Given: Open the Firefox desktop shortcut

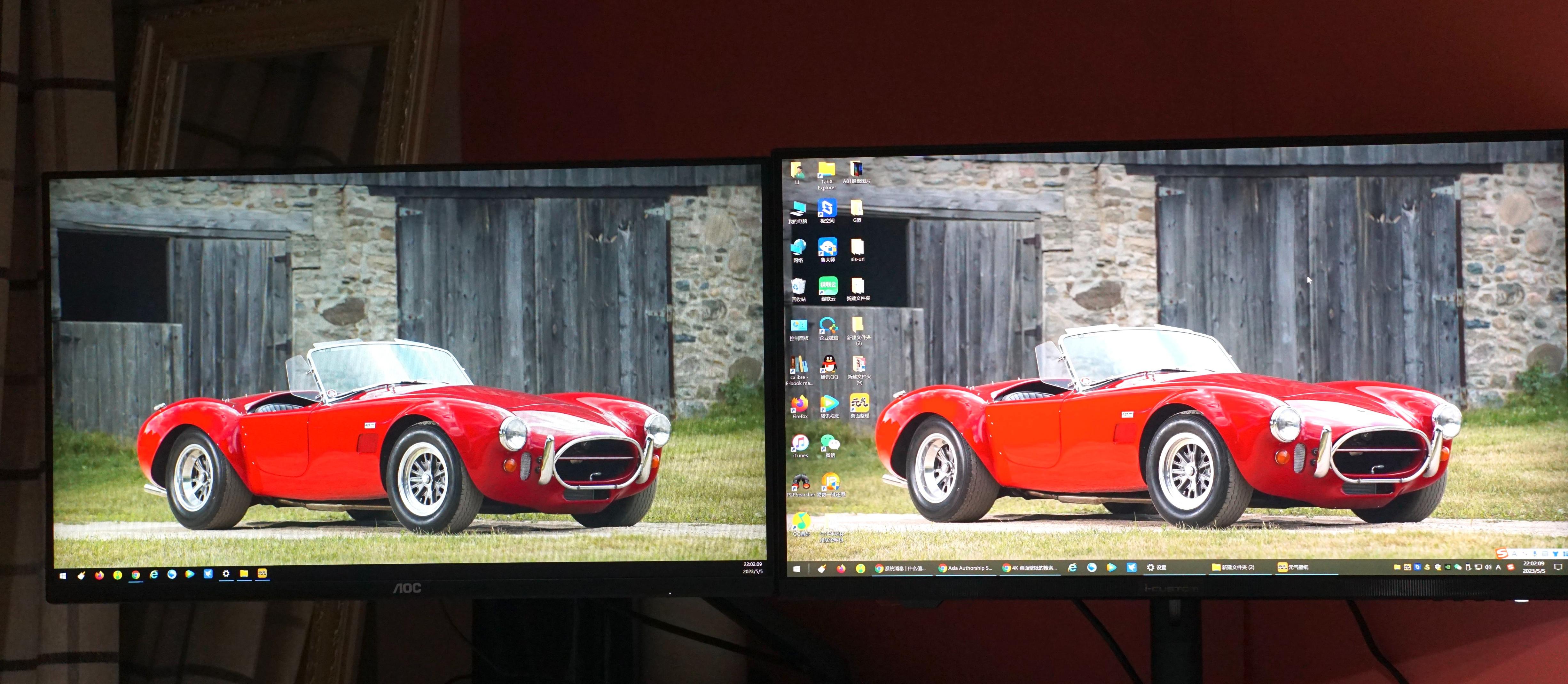Looking at the screenshot, I should click(x=799, y=404).
